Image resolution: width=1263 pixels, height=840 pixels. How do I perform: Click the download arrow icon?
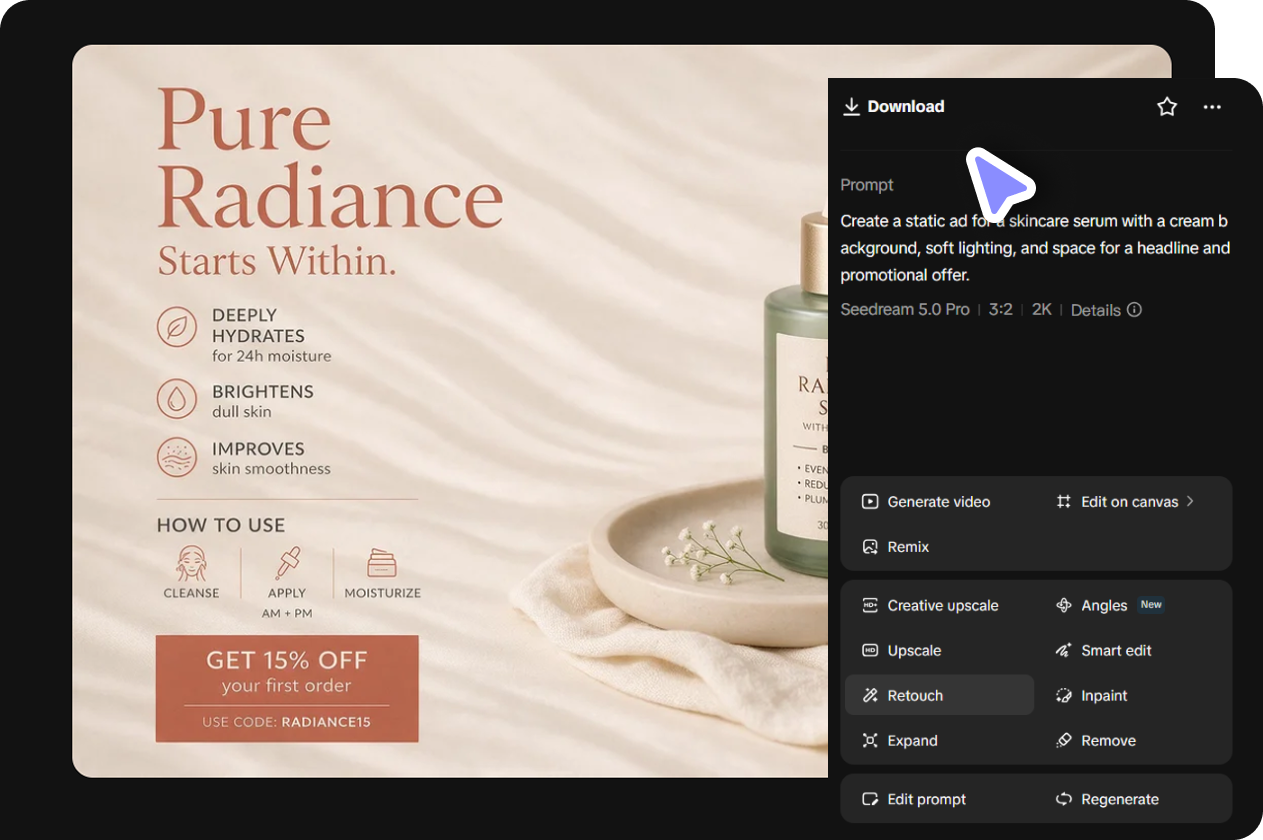851,107
